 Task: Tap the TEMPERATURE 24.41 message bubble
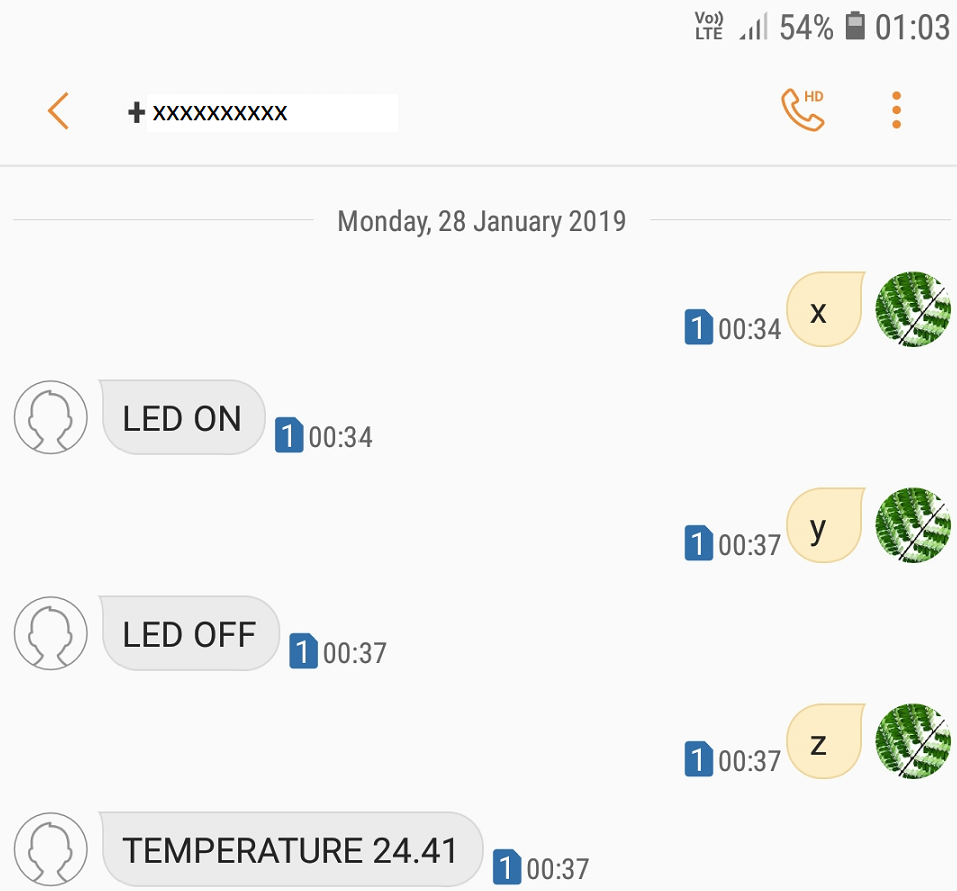[x=290, y=848]
